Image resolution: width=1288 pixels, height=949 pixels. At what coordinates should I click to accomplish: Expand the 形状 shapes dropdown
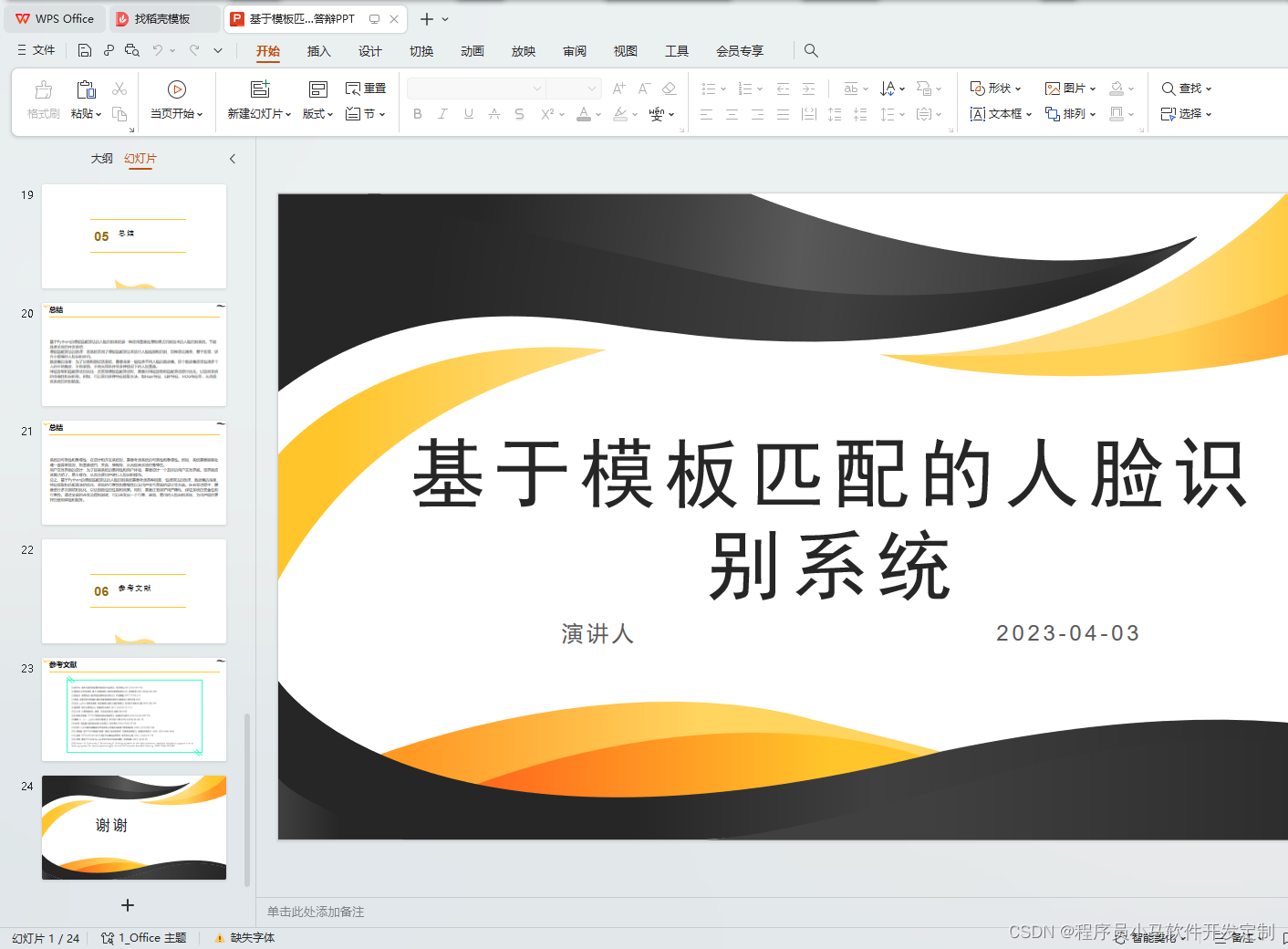click(x=995, y=88)
